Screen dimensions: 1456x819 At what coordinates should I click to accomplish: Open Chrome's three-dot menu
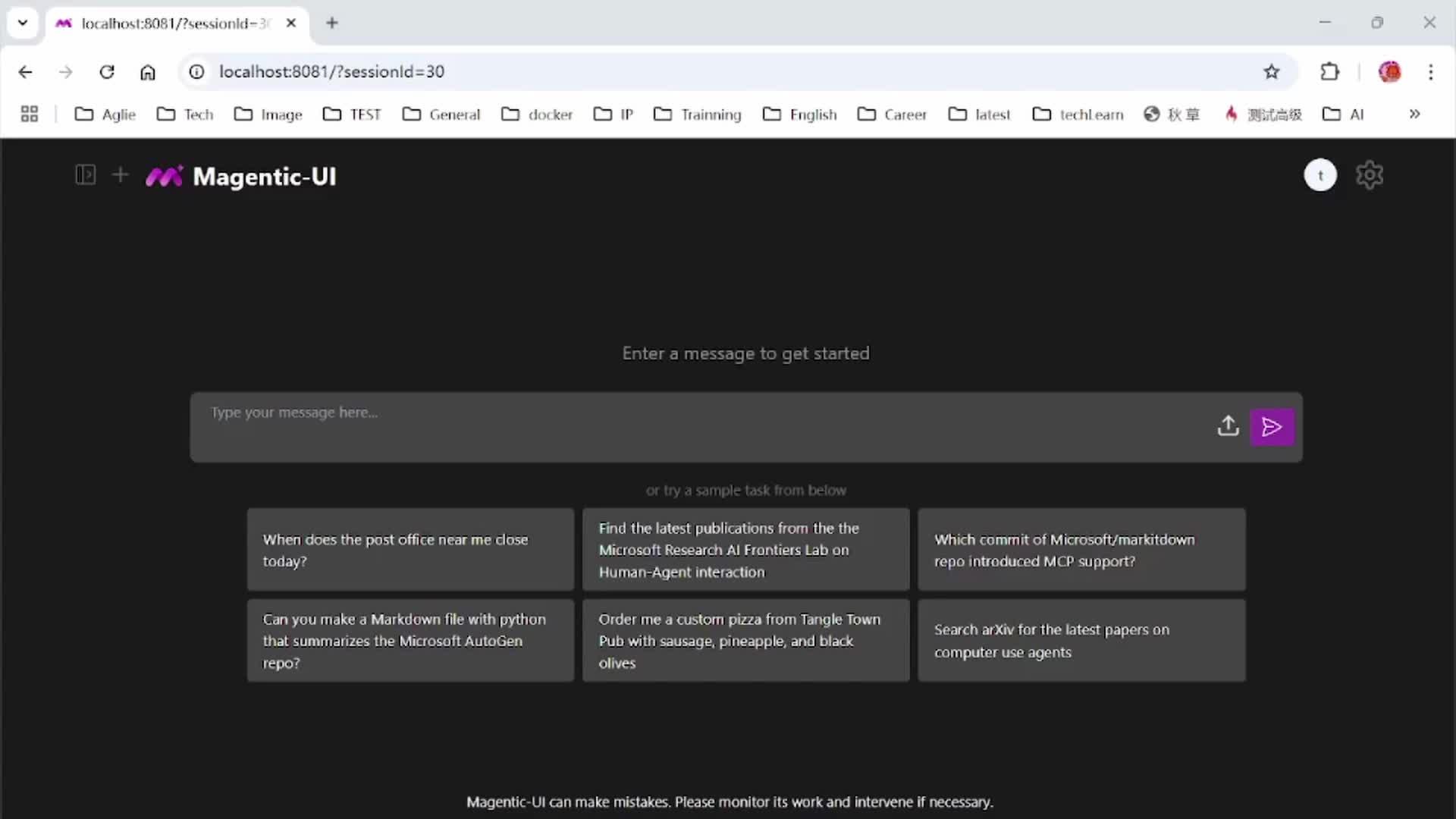click(x=1432, y=71)
